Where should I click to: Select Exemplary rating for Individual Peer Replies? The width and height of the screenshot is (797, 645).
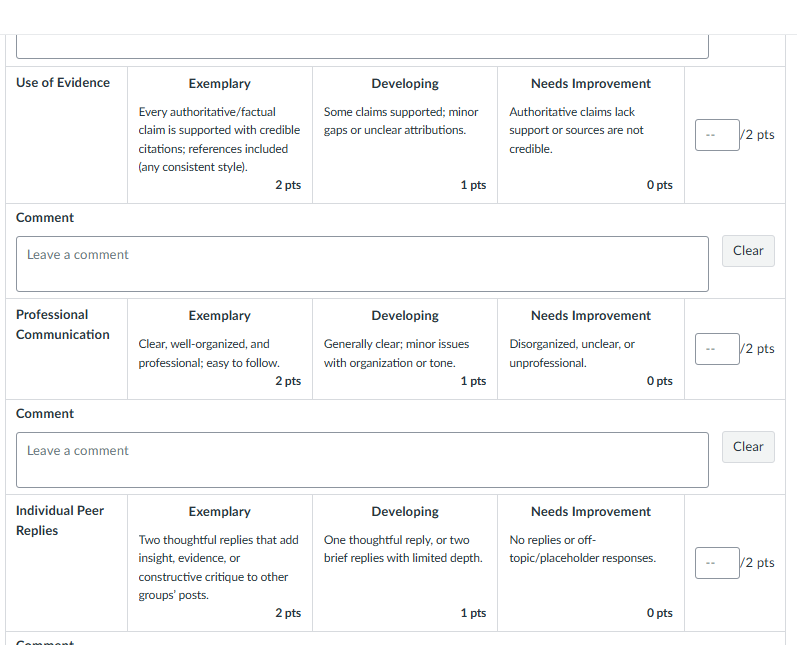tap(220, 563)
